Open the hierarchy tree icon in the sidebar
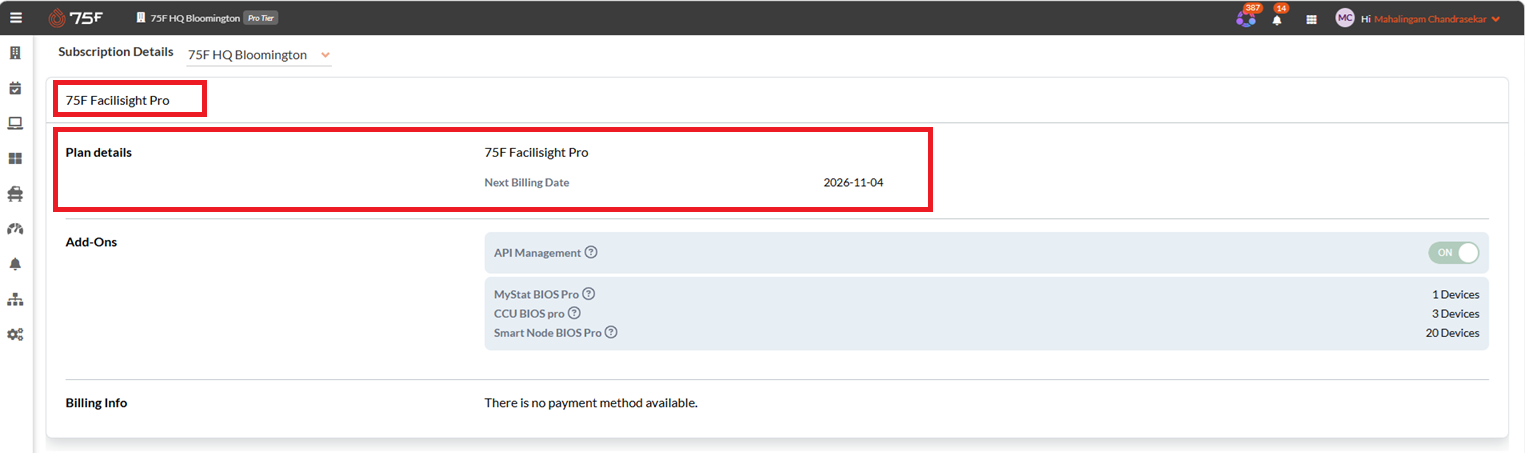Image resolution: width=1526 pixels, height=453 pixels. [15, 299]
